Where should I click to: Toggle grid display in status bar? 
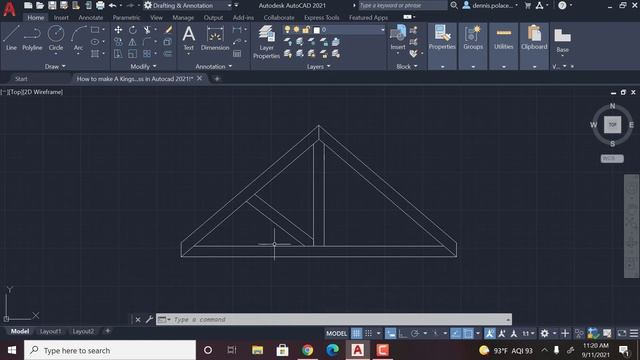356,333
